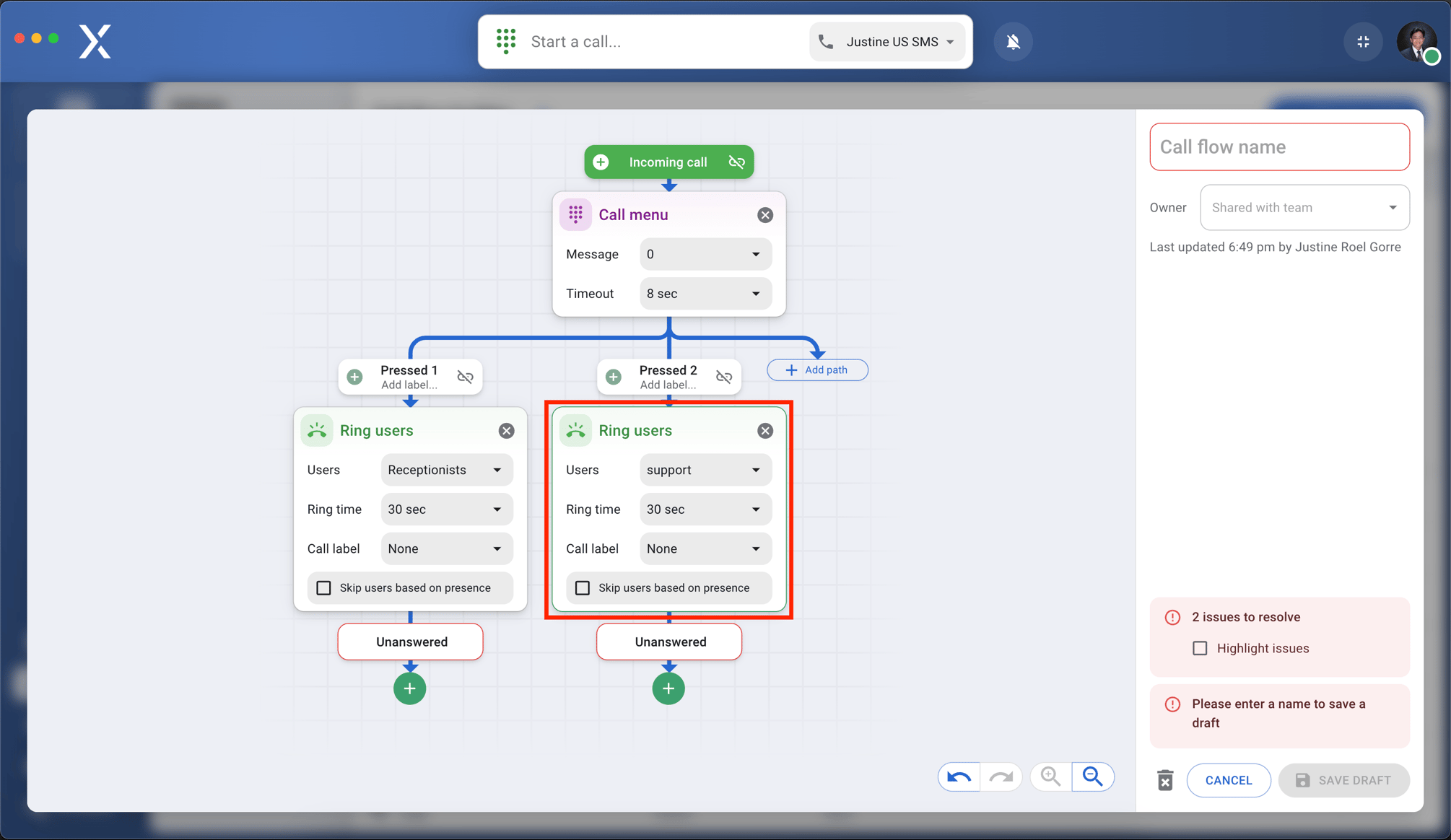1451x840 pixels.
Task: Toggle the Highlight issues checkbox
Action: coord(1200,648)
